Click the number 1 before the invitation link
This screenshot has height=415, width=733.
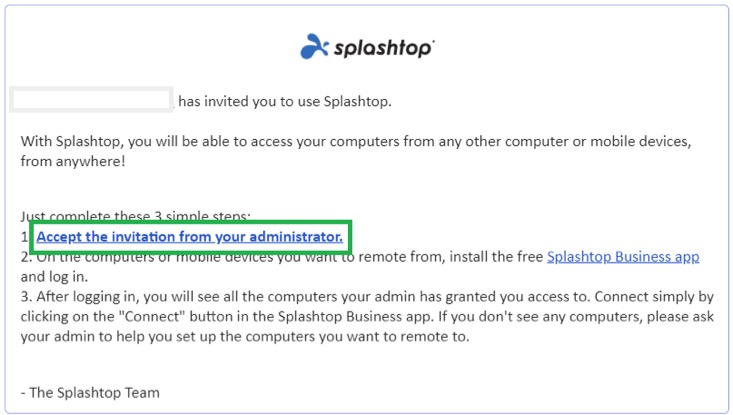(x=24, y=237)
